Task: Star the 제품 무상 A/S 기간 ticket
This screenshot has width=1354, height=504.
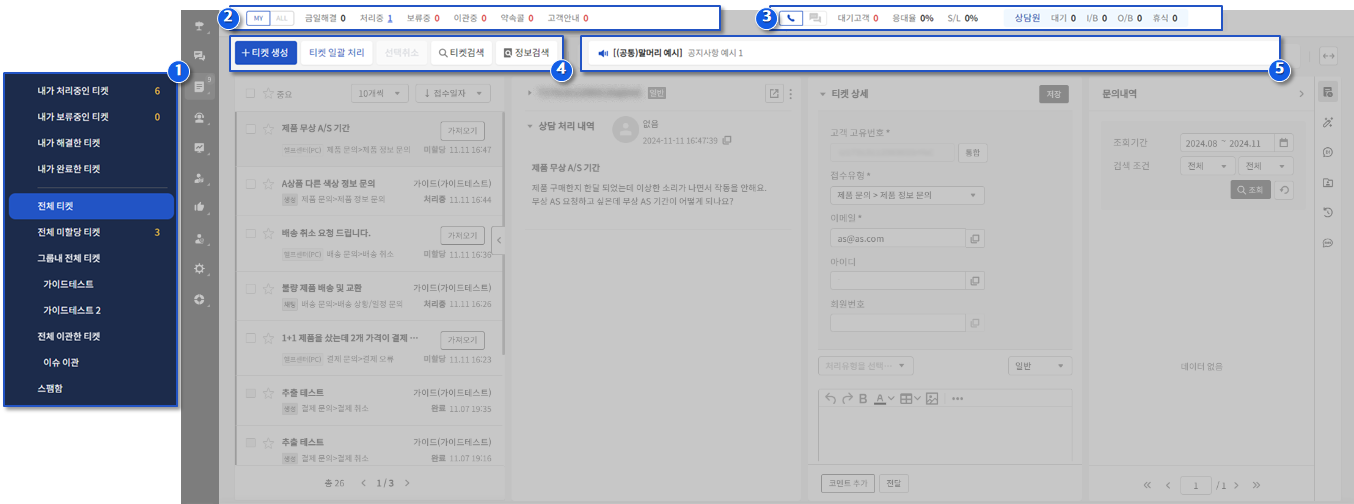Action: click(x=267, y=128)
